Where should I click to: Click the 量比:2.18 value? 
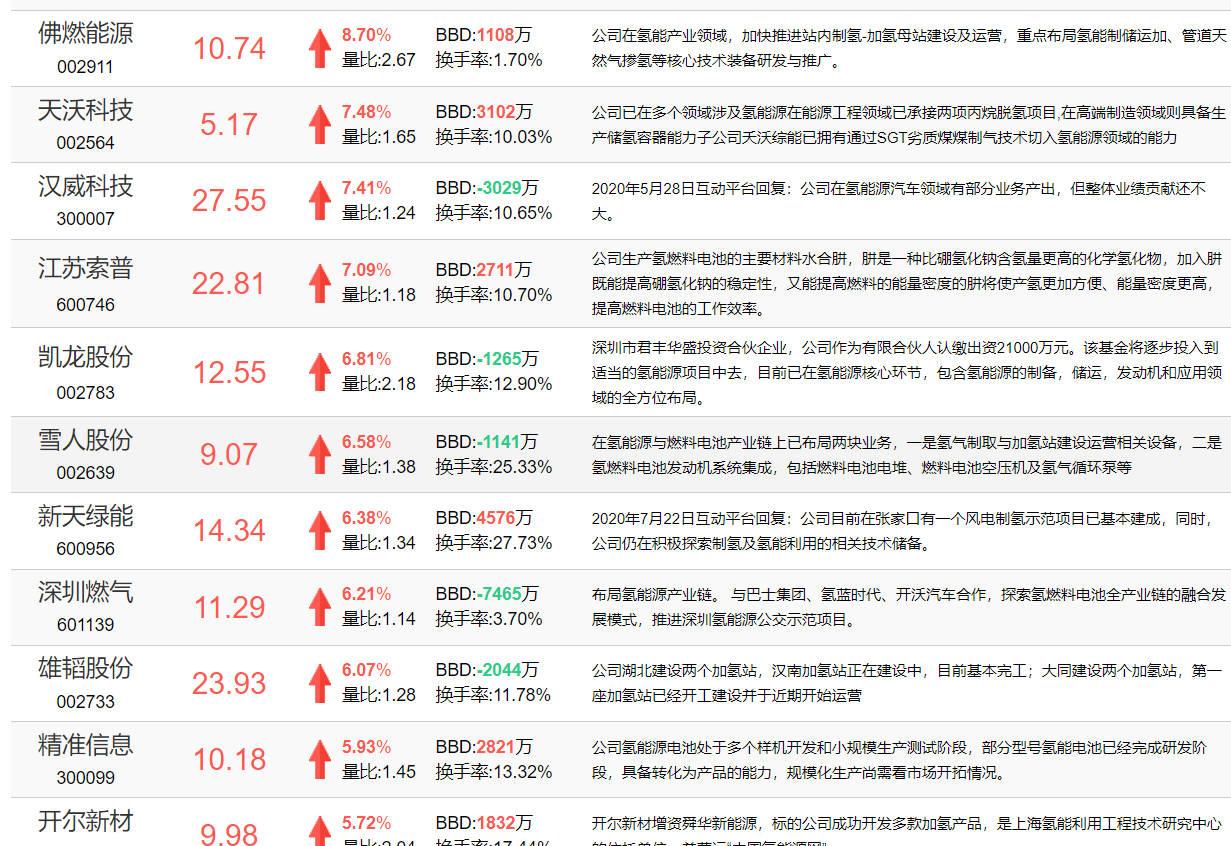(379, 384)
